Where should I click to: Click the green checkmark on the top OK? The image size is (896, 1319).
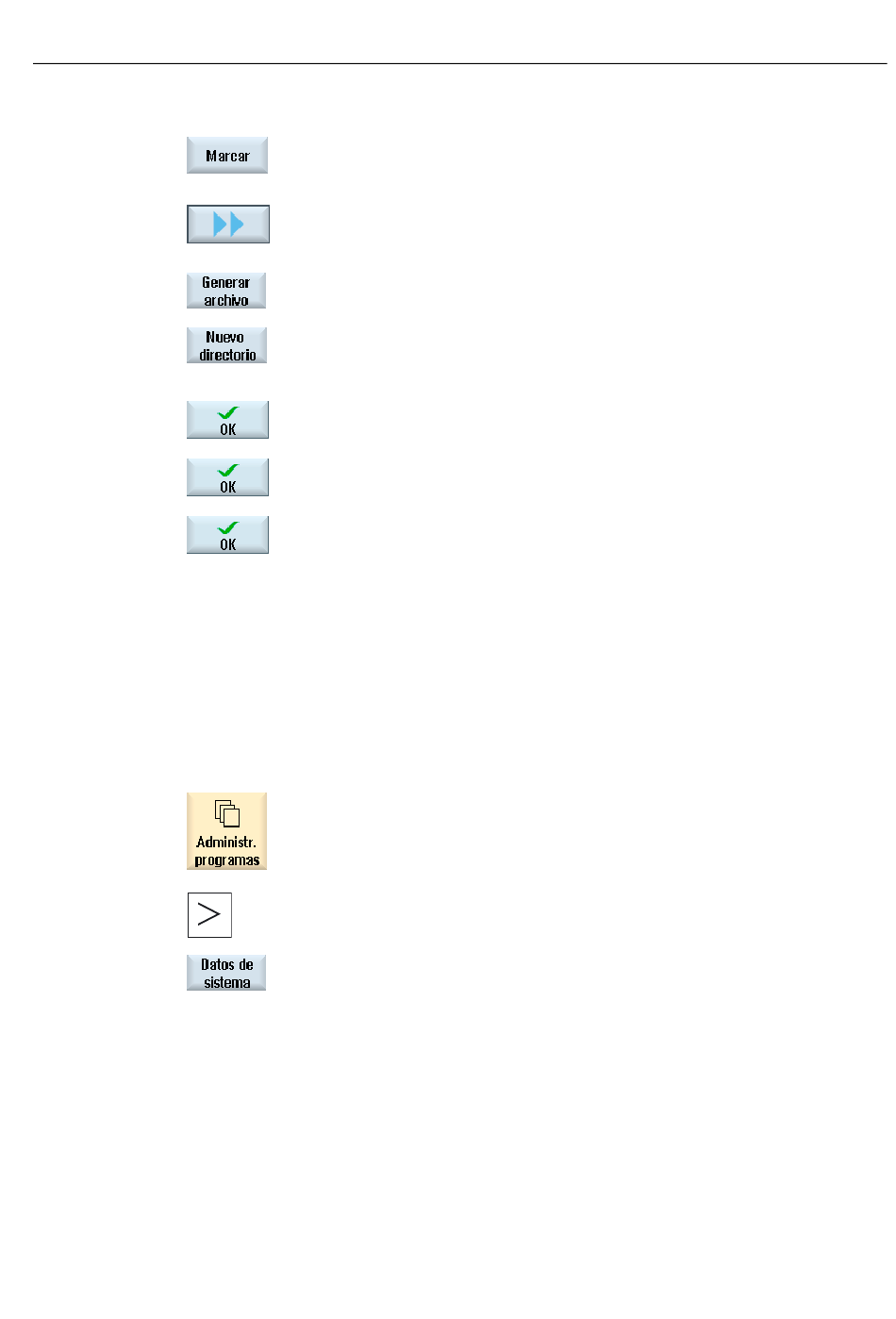tap(227, 413)
